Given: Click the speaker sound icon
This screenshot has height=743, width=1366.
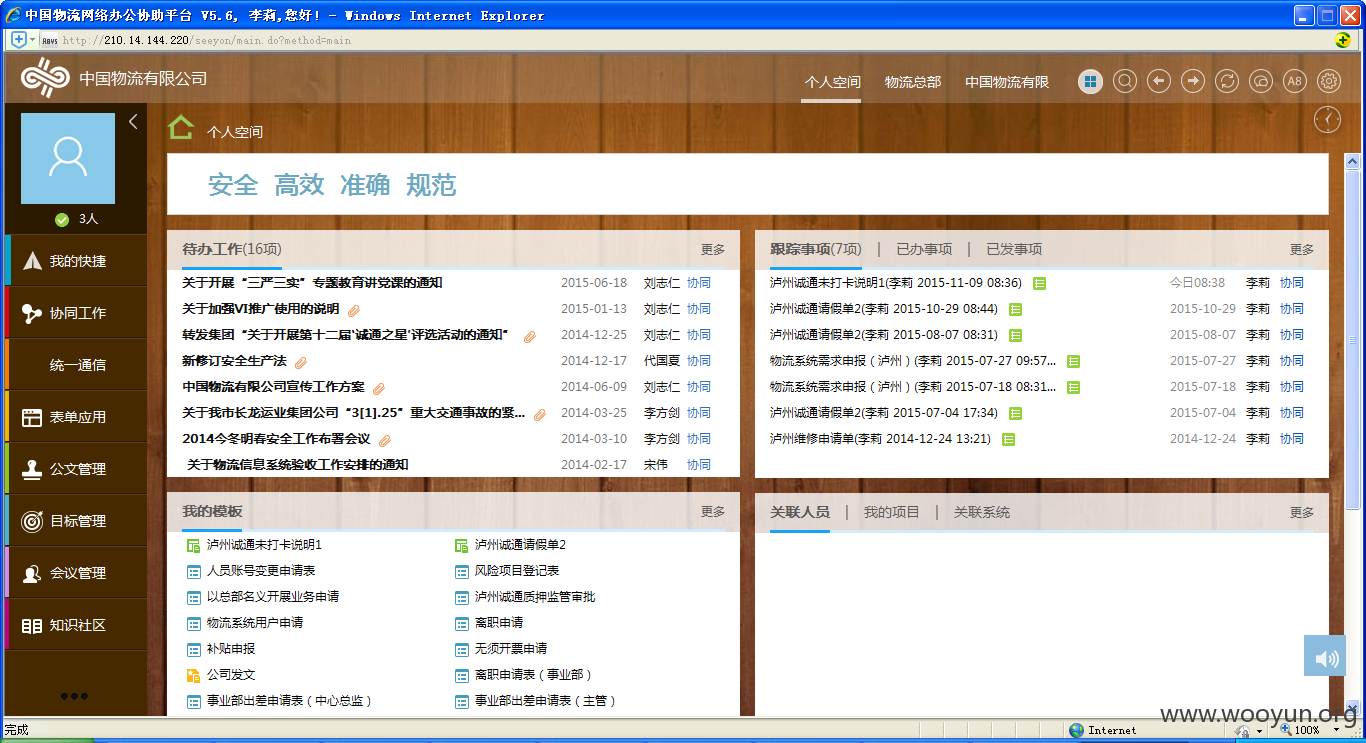Looking at the screenshot, I should pyautogui.click(x=1325, y=656).
